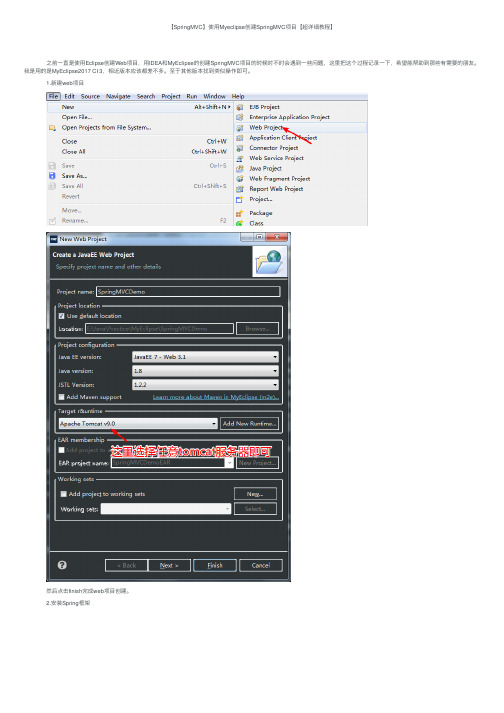Click the Next > button
The image size is (504, 713).
tap(169, 565)
